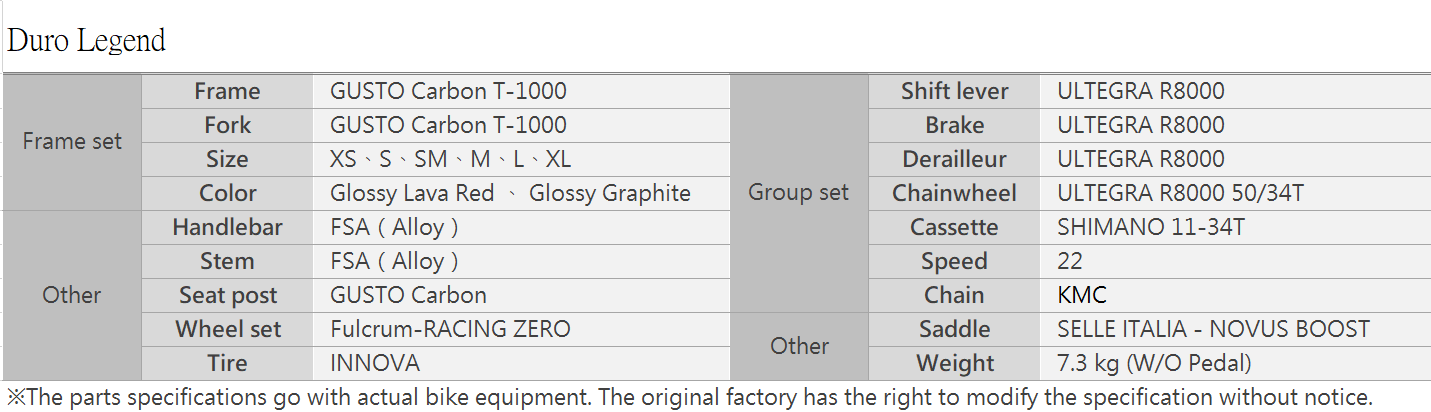Screen dimensions: 1431x412
Task: Click the KMC chain value
Action: [1082, 295]
